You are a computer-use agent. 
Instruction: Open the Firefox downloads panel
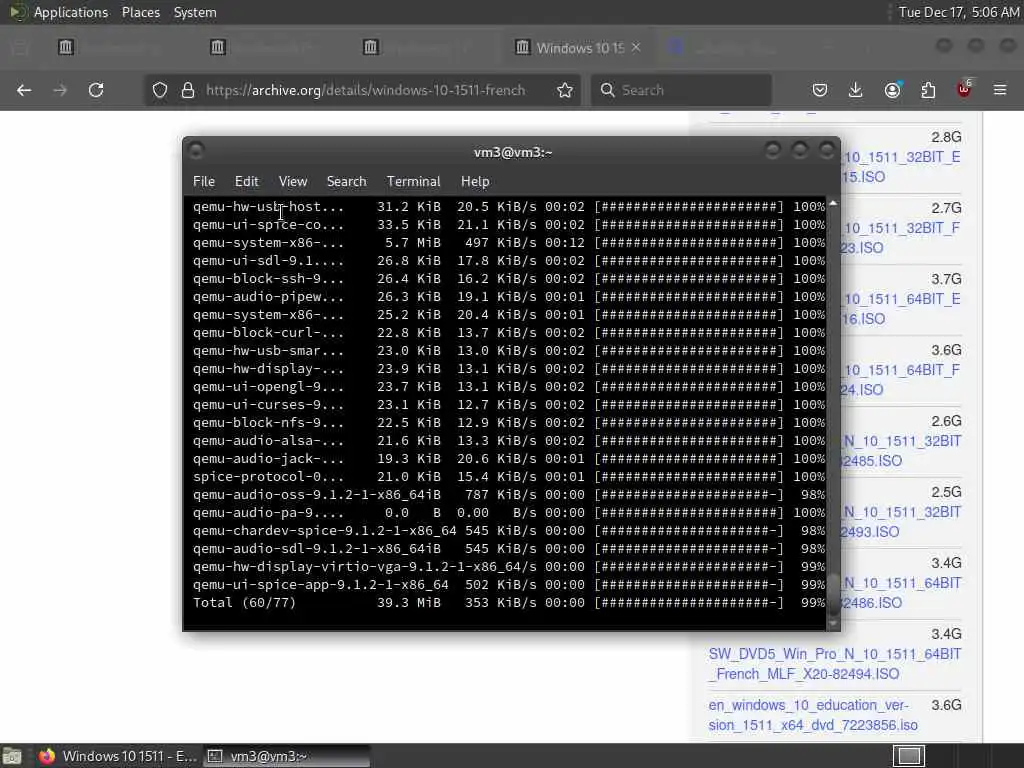pos(856,90)
